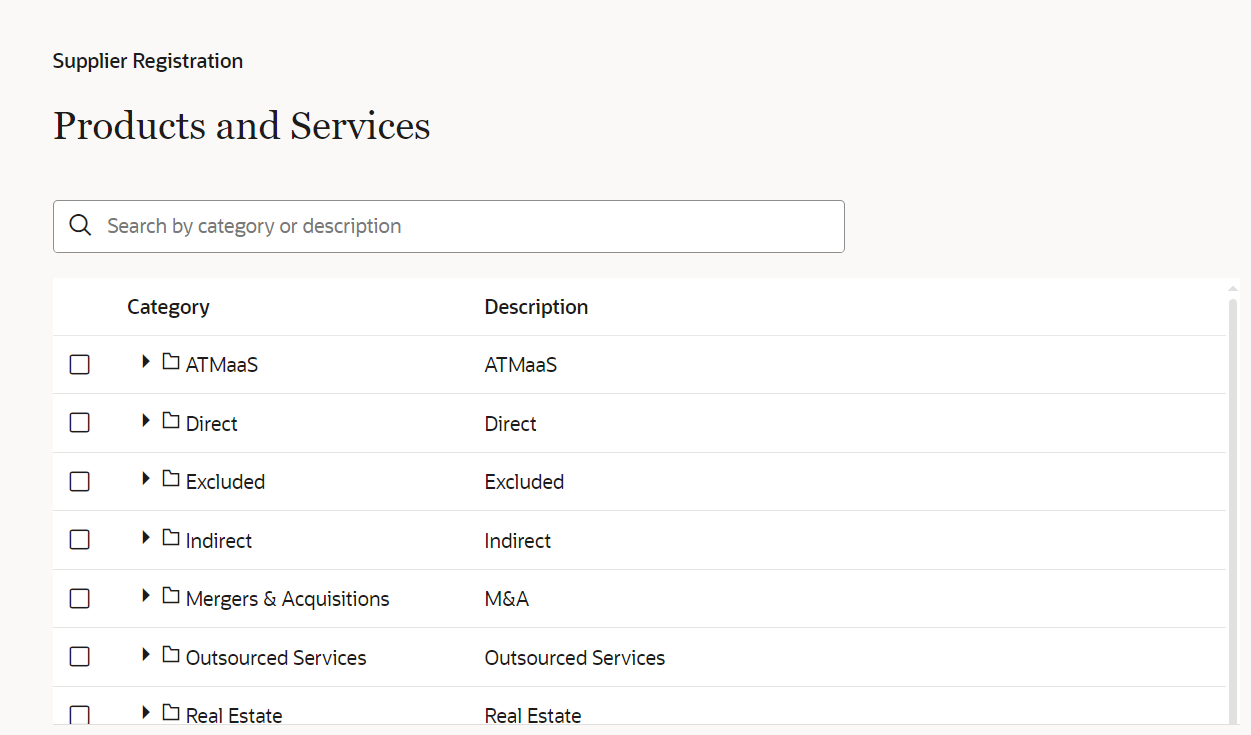The image size is (1251, 735).
Task: Click the Description column header
Action: [536, 307]
